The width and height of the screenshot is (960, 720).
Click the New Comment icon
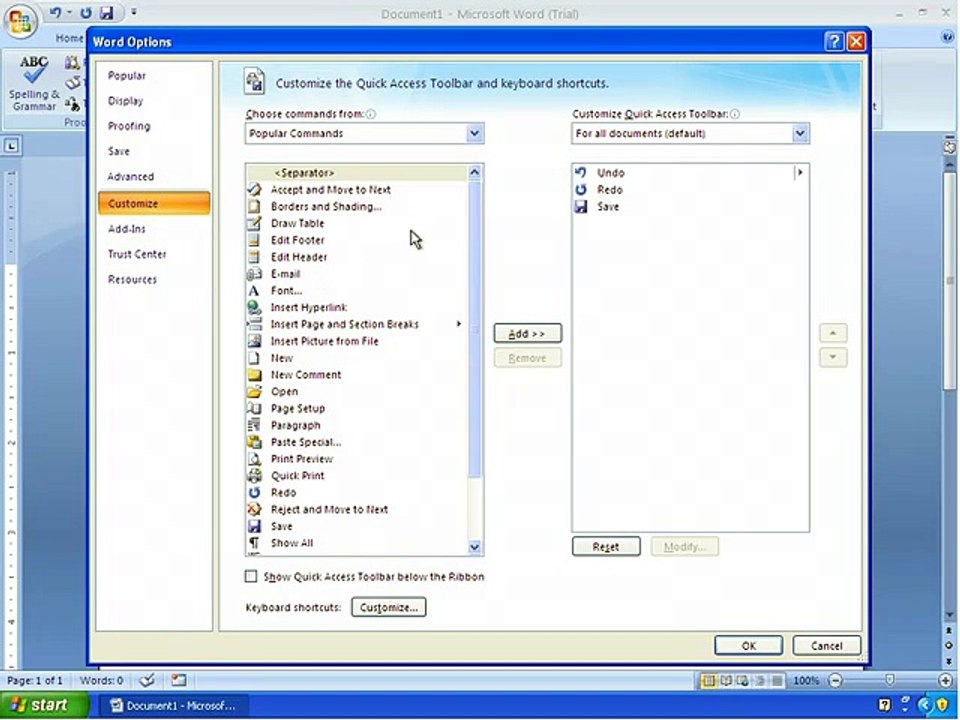point(254,375)
